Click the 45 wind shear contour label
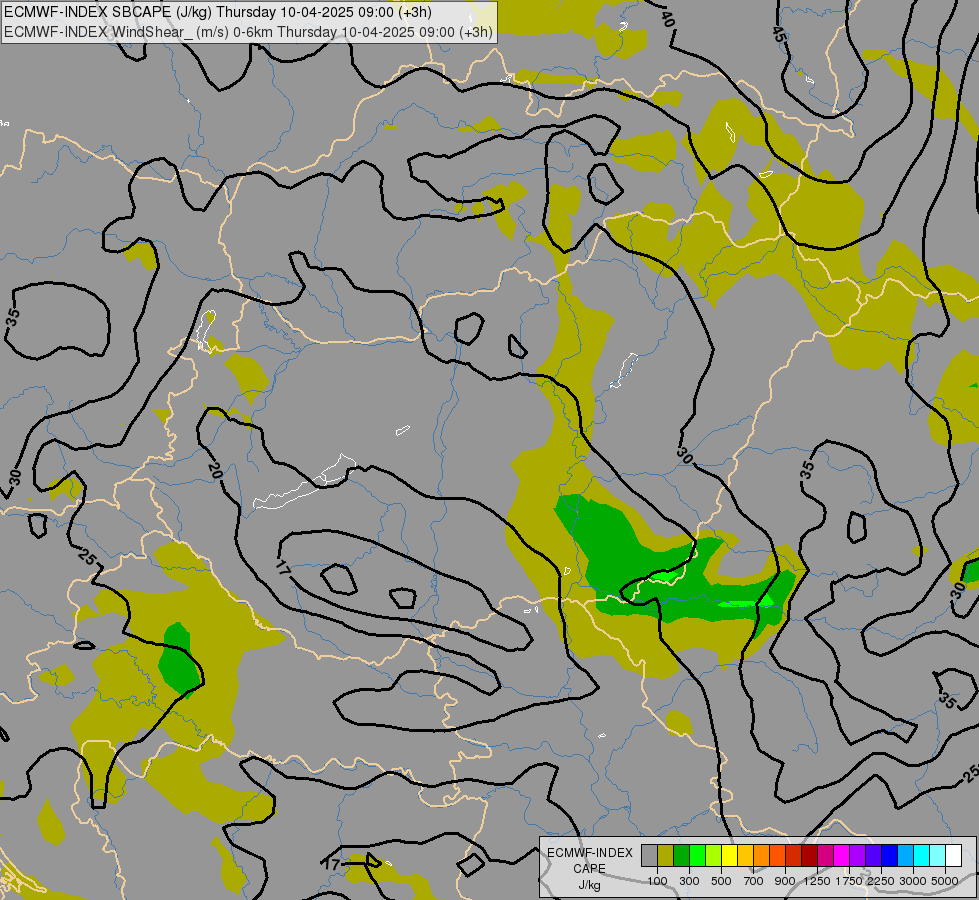This screenshot has height=900, width=979. 778,34
